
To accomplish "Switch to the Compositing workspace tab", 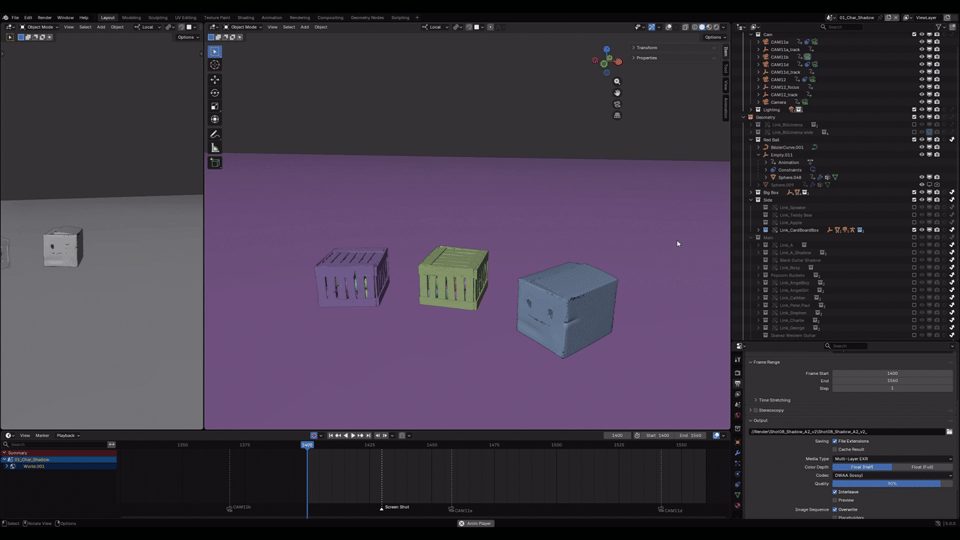I will tap(330, 18).
